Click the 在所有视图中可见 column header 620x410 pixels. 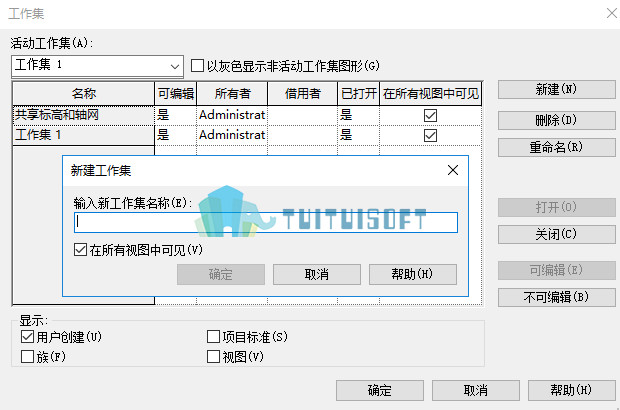click(x=431, y=94)
